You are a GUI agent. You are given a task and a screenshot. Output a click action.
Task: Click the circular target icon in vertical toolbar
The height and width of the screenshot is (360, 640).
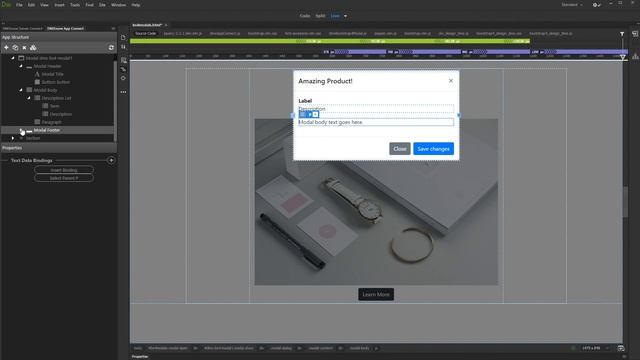123,78
